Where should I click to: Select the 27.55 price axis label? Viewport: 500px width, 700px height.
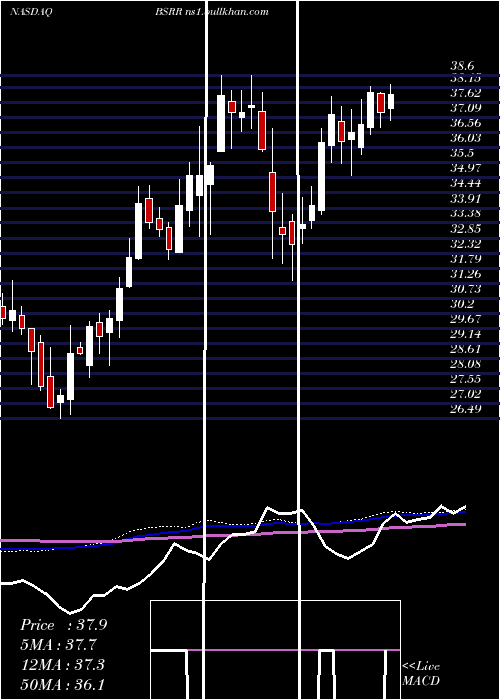point(466,379)
